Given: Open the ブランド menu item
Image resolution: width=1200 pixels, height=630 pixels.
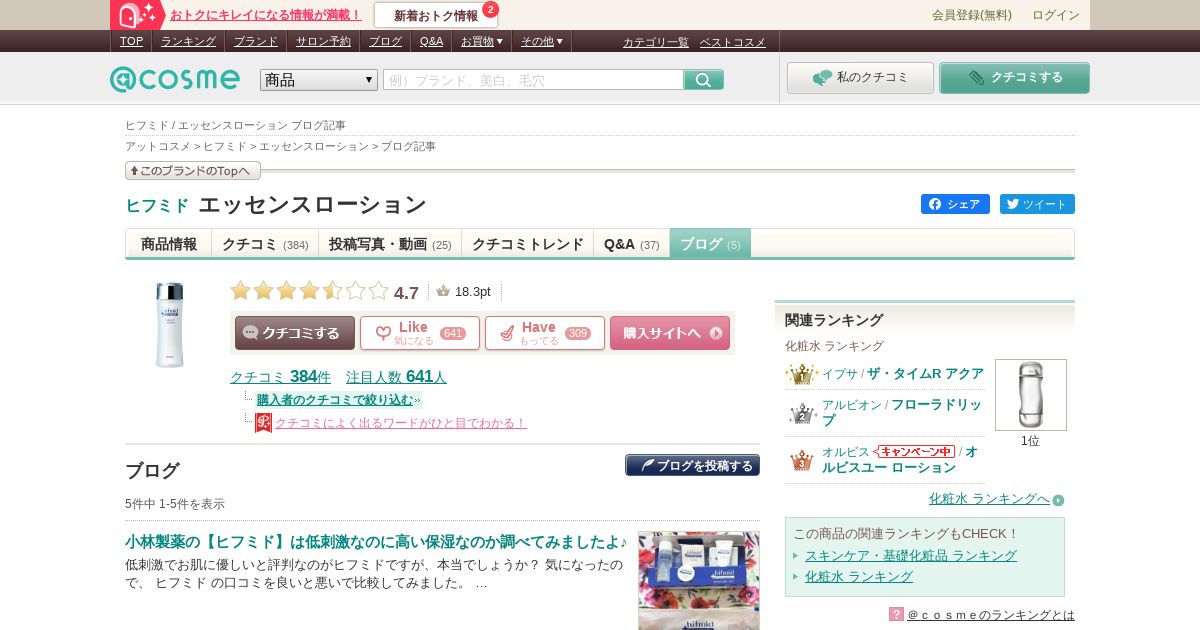Looking at the screenshot, I should pos(256,41).
